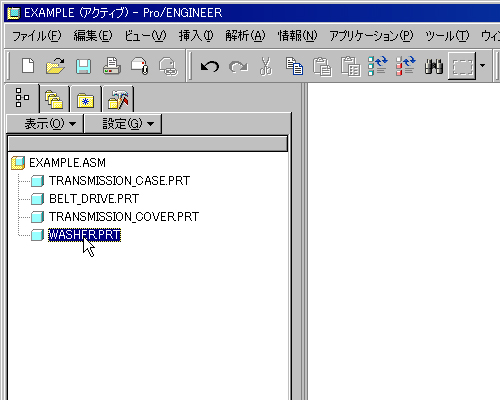Switch to the model tree tab

point(22,98)
